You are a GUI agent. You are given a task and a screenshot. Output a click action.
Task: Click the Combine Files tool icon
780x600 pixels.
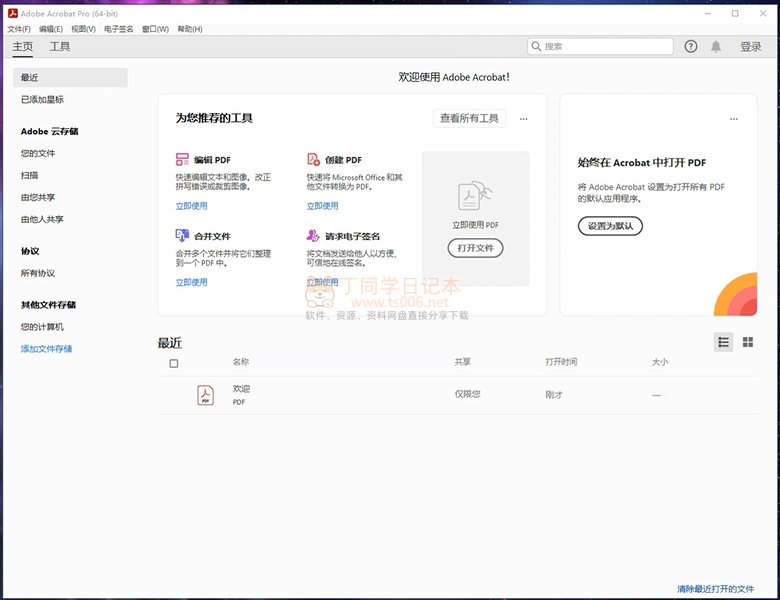click(182, 236)
